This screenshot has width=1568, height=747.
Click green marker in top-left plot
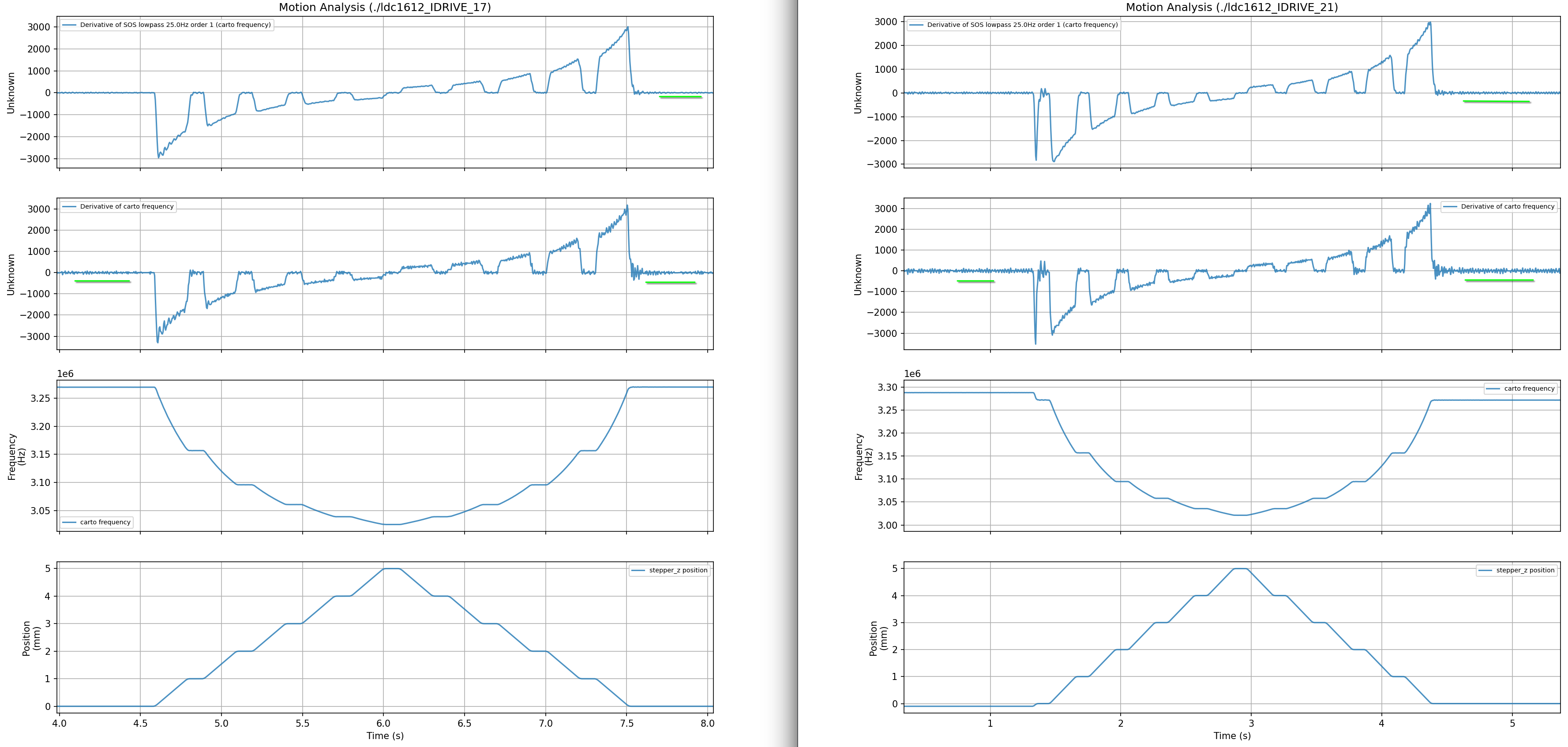pos(680,97)
